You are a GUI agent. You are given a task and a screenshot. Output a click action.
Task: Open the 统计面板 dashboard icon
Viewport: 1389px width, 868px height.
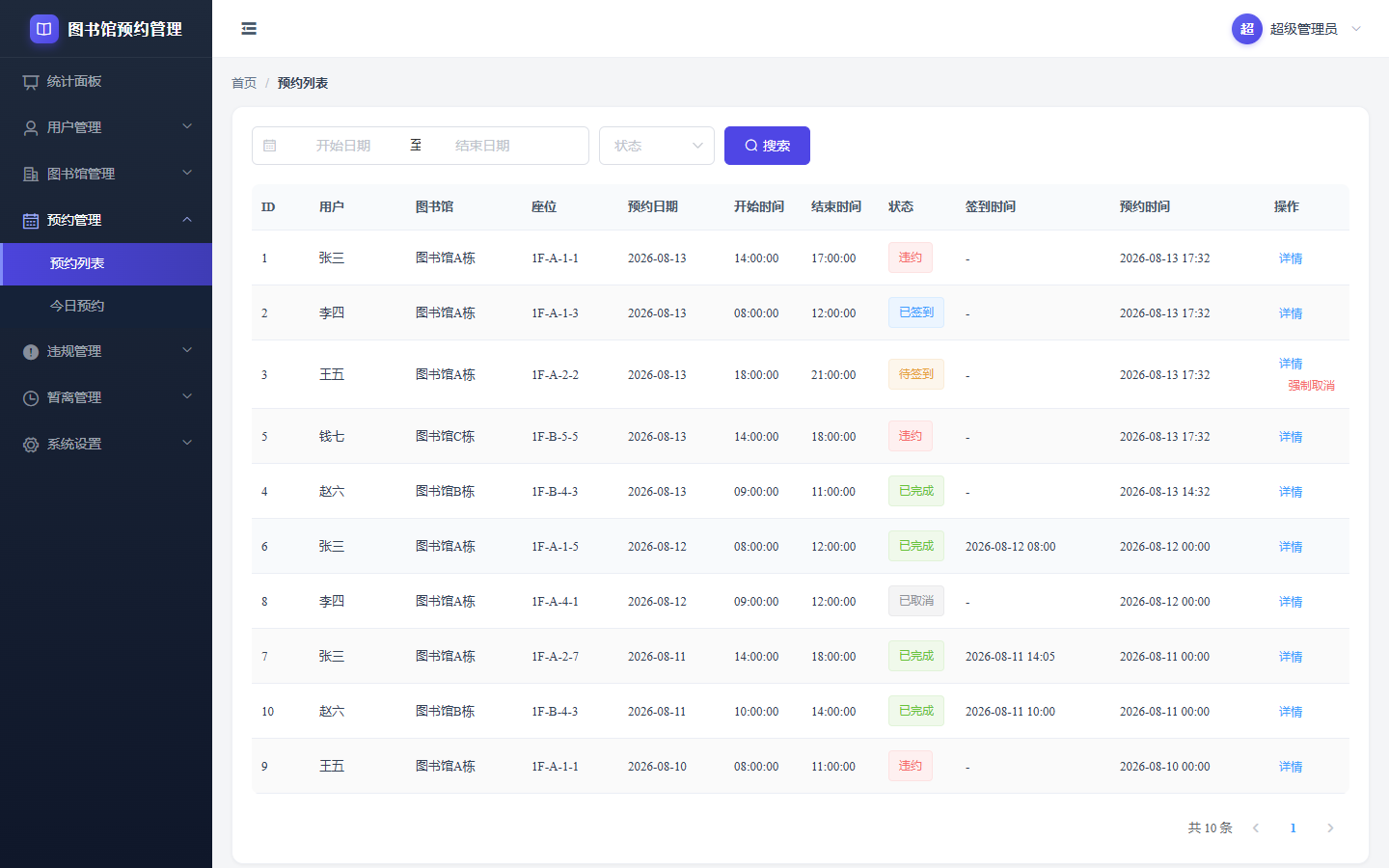point(31,82)
